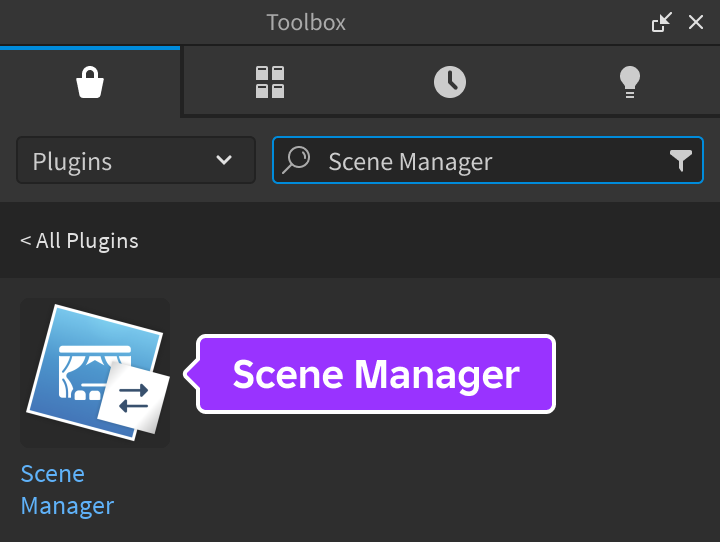The width and height of the screenshot is (720, 542).
Task: Click the purple Scene Manager callout label
Action: (376, 374)
